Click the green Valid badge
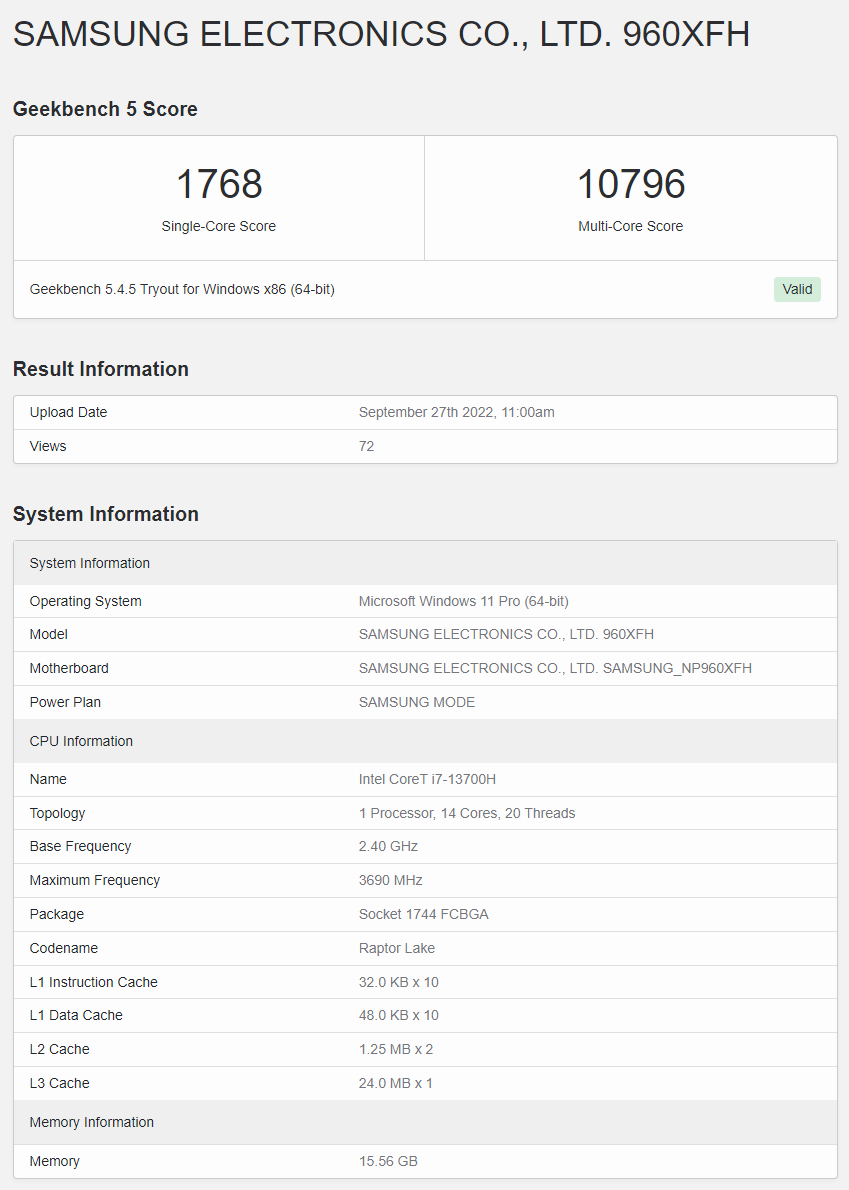 pos(796,289)
